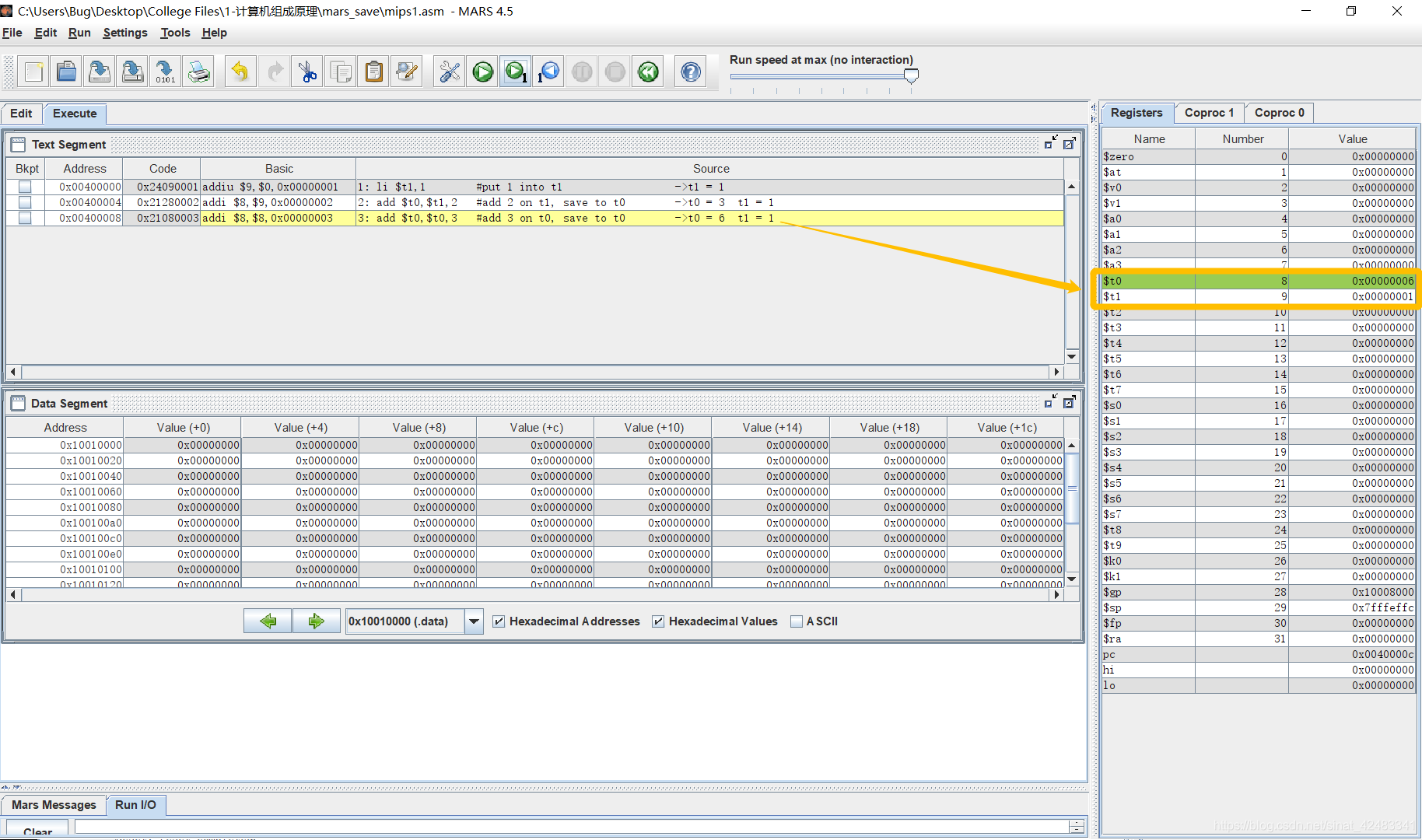This screenshot has width=1422, height=840.
Task: Click the Run speed slider handle
Action: [911, 75]
